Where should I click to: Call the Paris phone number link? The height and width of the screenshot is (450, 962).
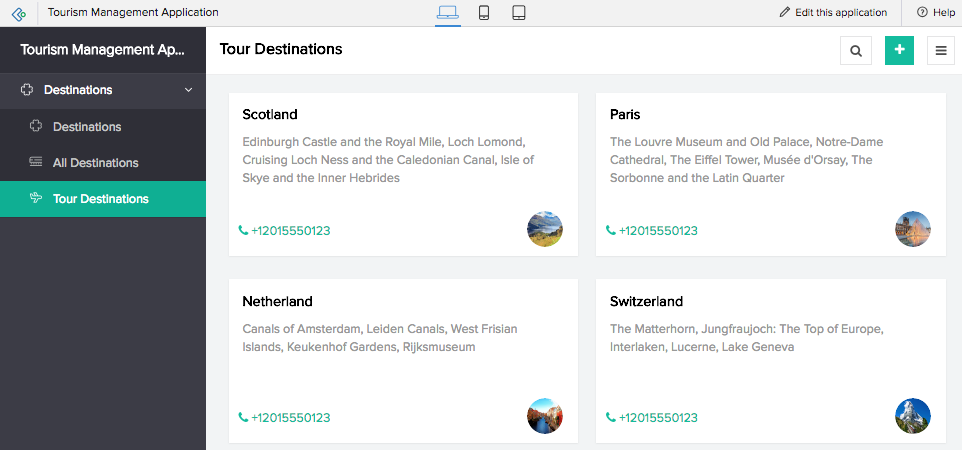coord(658,231)
